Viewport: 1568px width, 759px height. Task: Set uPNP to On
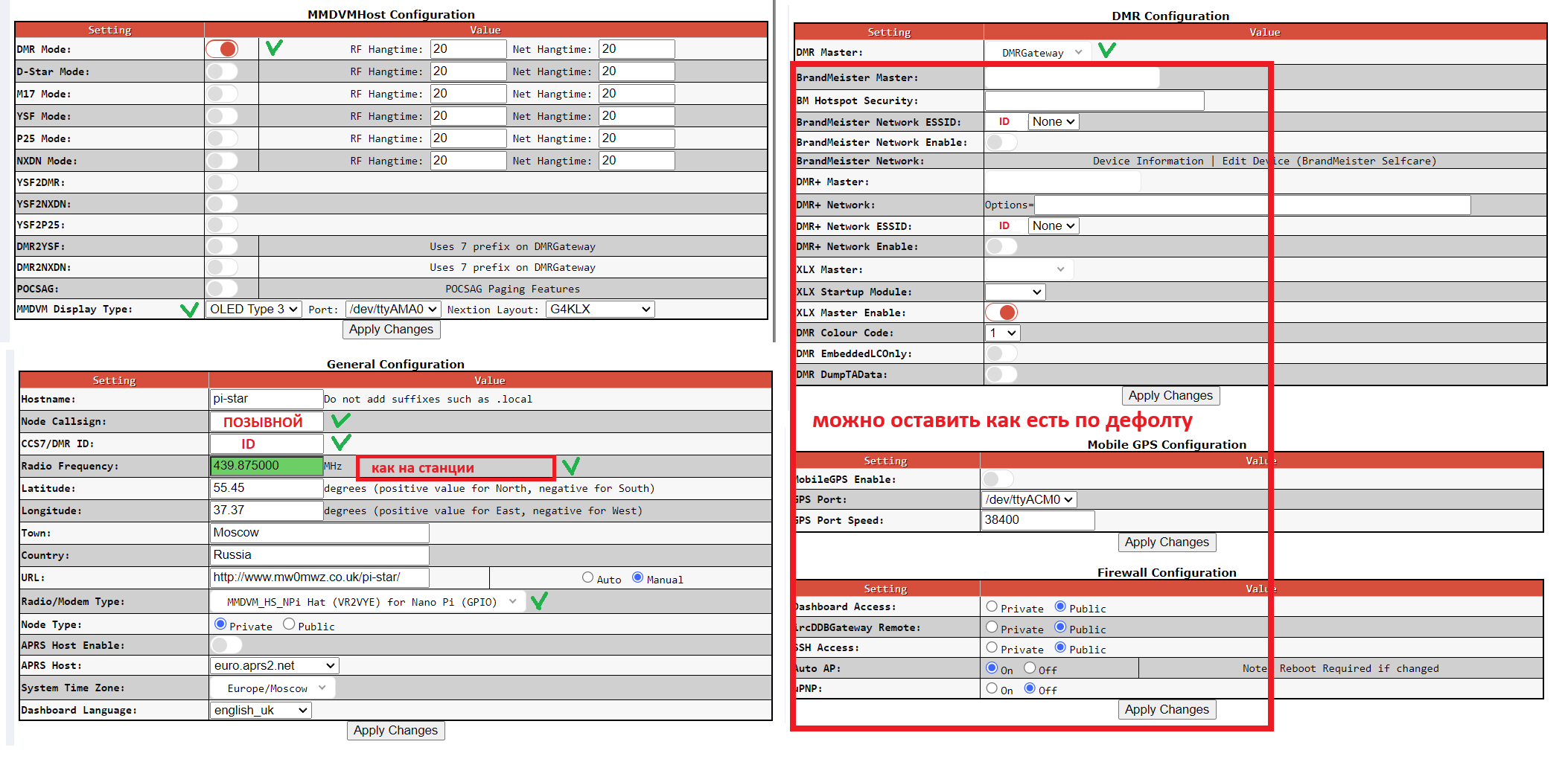coord(992,688)
